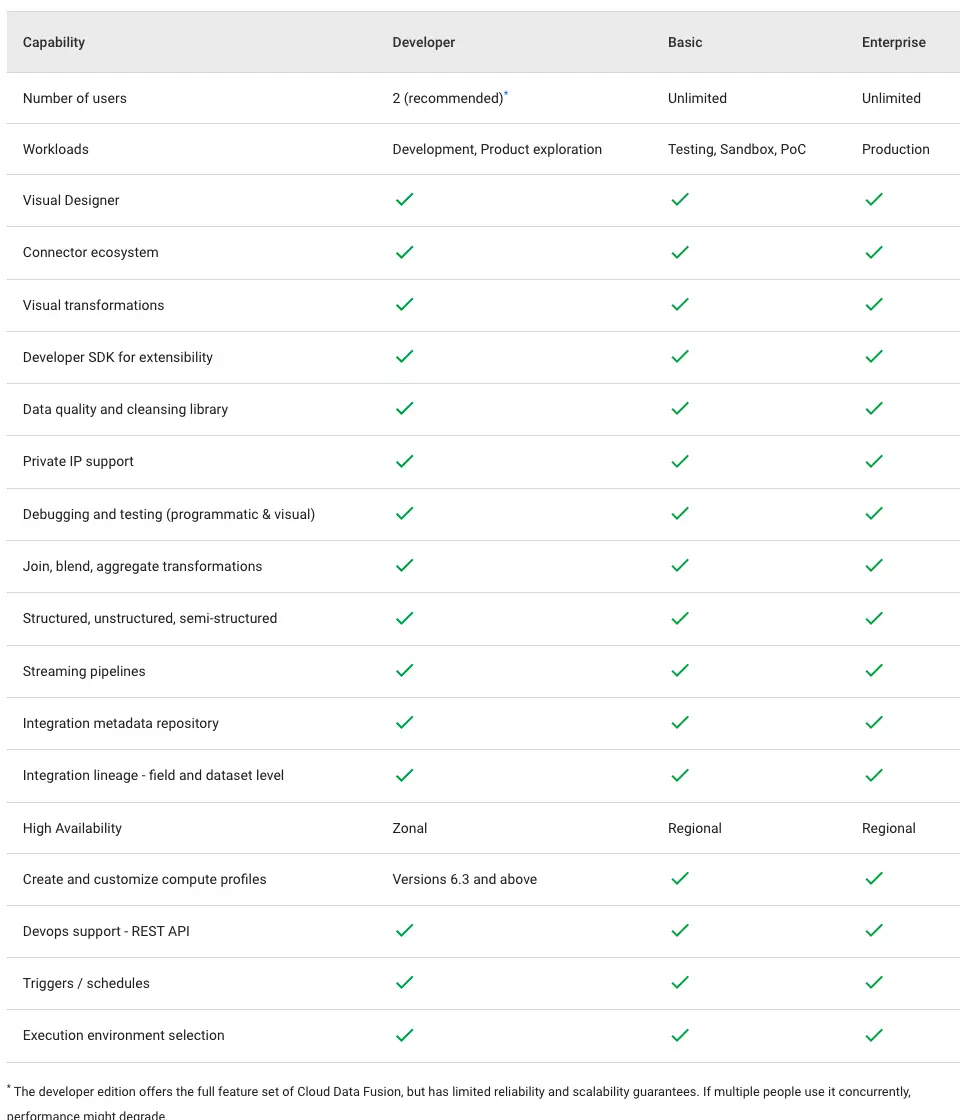971x1120 pixels.
Task: Click the asterisk footnote link after recommended
Action: pyautogui.click(x=506, y=94)
